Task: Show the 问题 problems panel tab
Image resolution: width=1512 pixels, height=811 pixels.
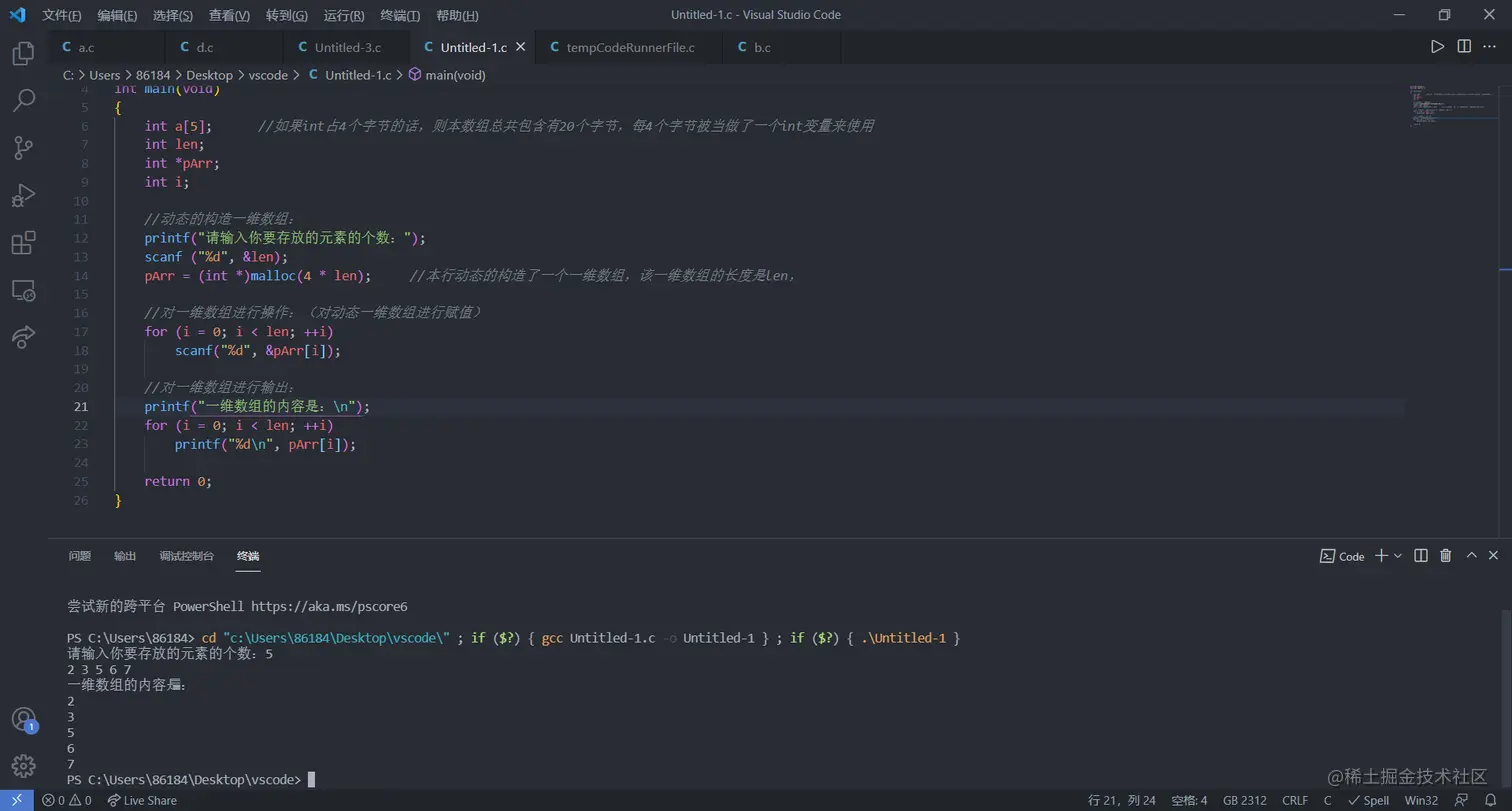Action: pyautogui.click(x=80, y=556)
